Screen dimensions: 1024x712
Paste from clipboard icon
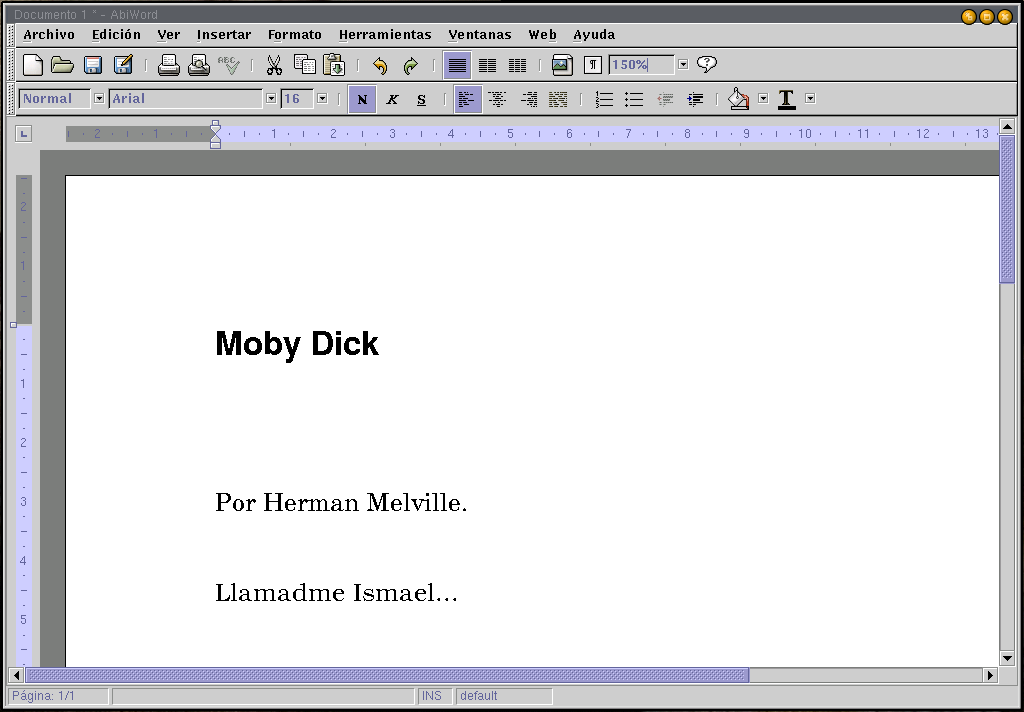tap(334, 65)
